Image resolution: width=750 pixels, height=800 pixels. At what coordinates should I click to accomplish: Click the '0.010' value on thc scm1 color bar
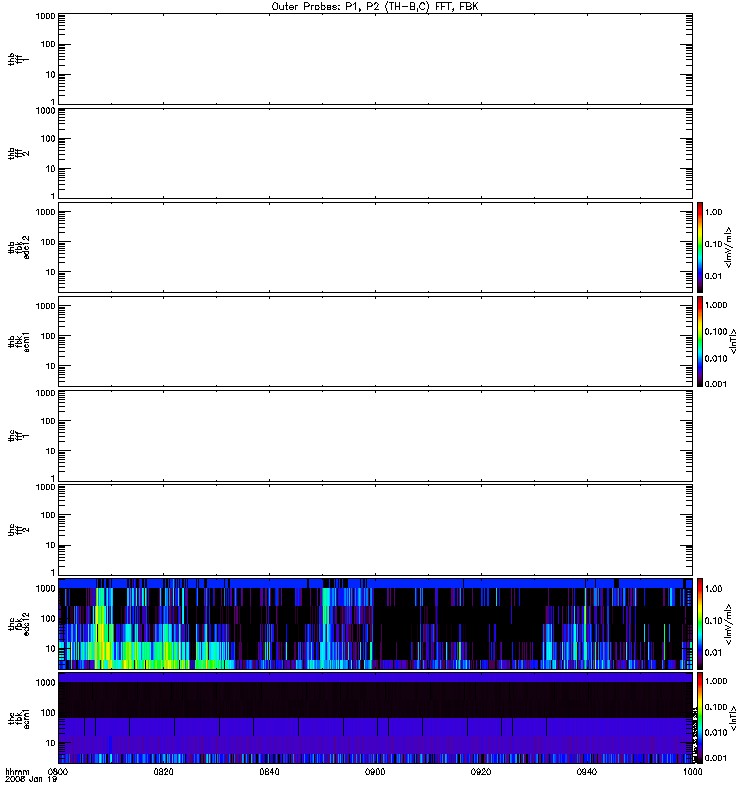click(716, 733)
